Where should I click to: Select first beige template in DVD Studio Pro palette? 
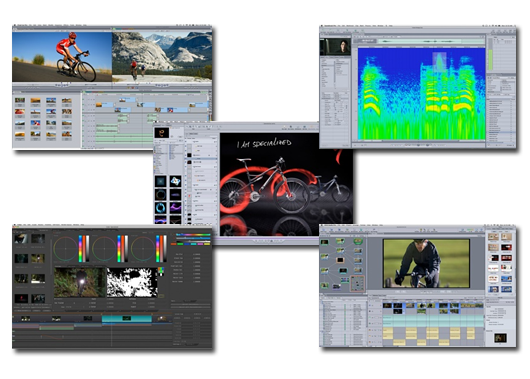[493, 237]
